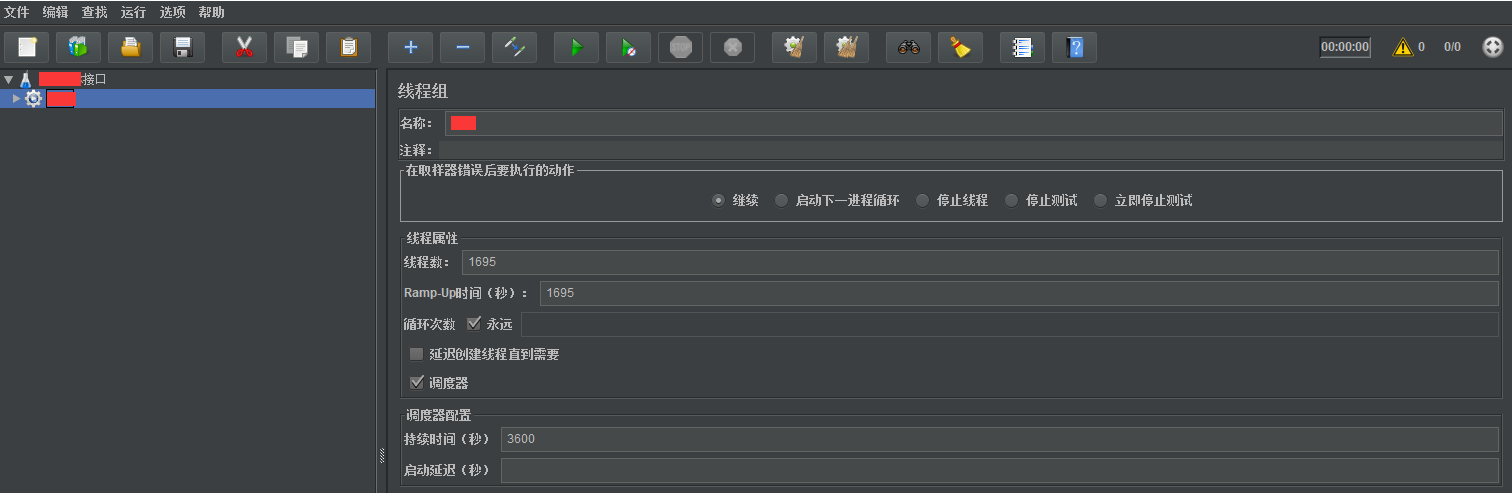
Task: Cut the selected element with scissors icon
Action: [x=244, y=47]
